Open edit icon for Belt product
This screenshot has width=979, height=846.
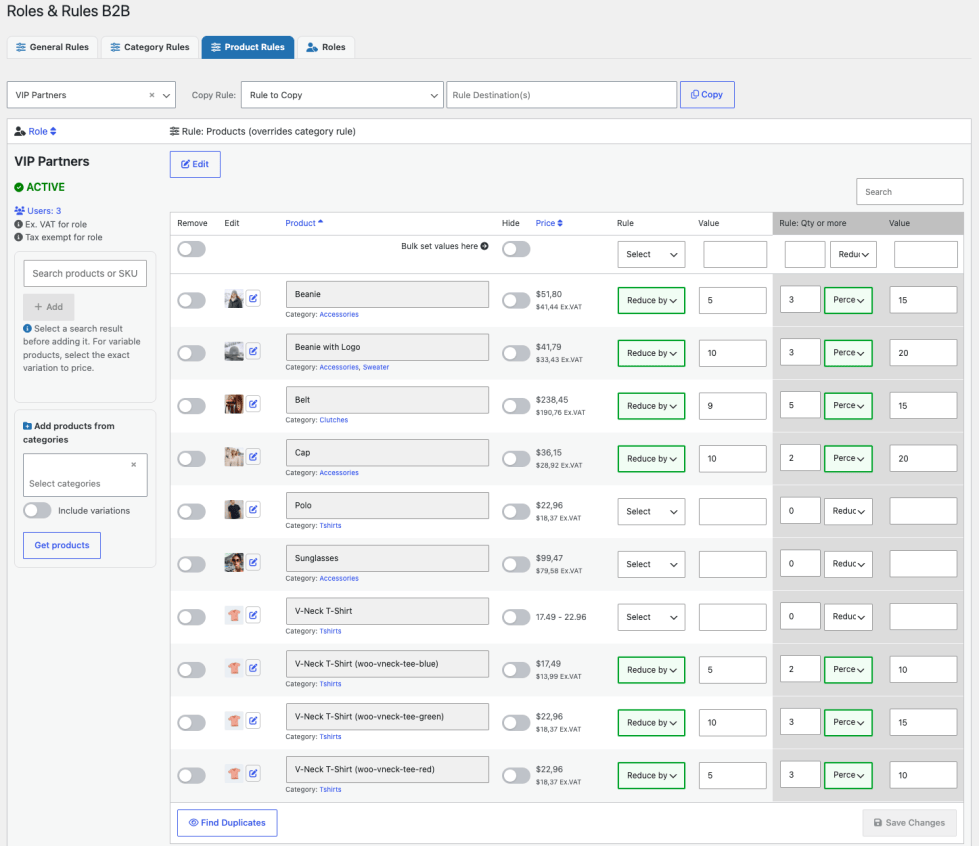click(253, 404)
